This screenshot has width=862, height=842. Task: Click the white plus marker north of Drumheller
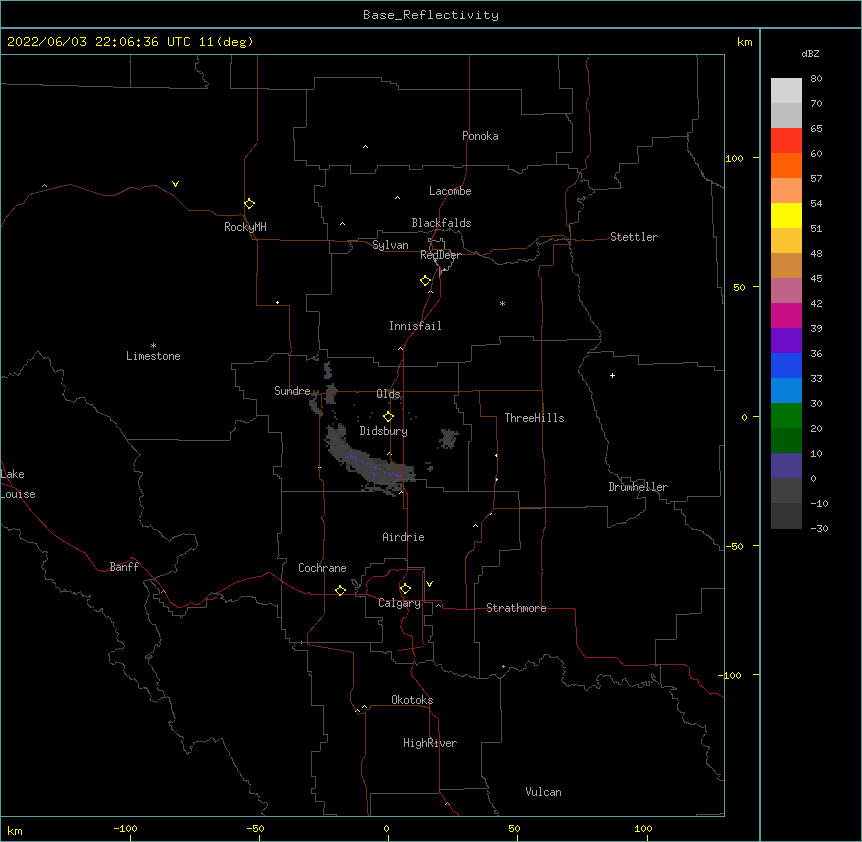click(612, 375)
